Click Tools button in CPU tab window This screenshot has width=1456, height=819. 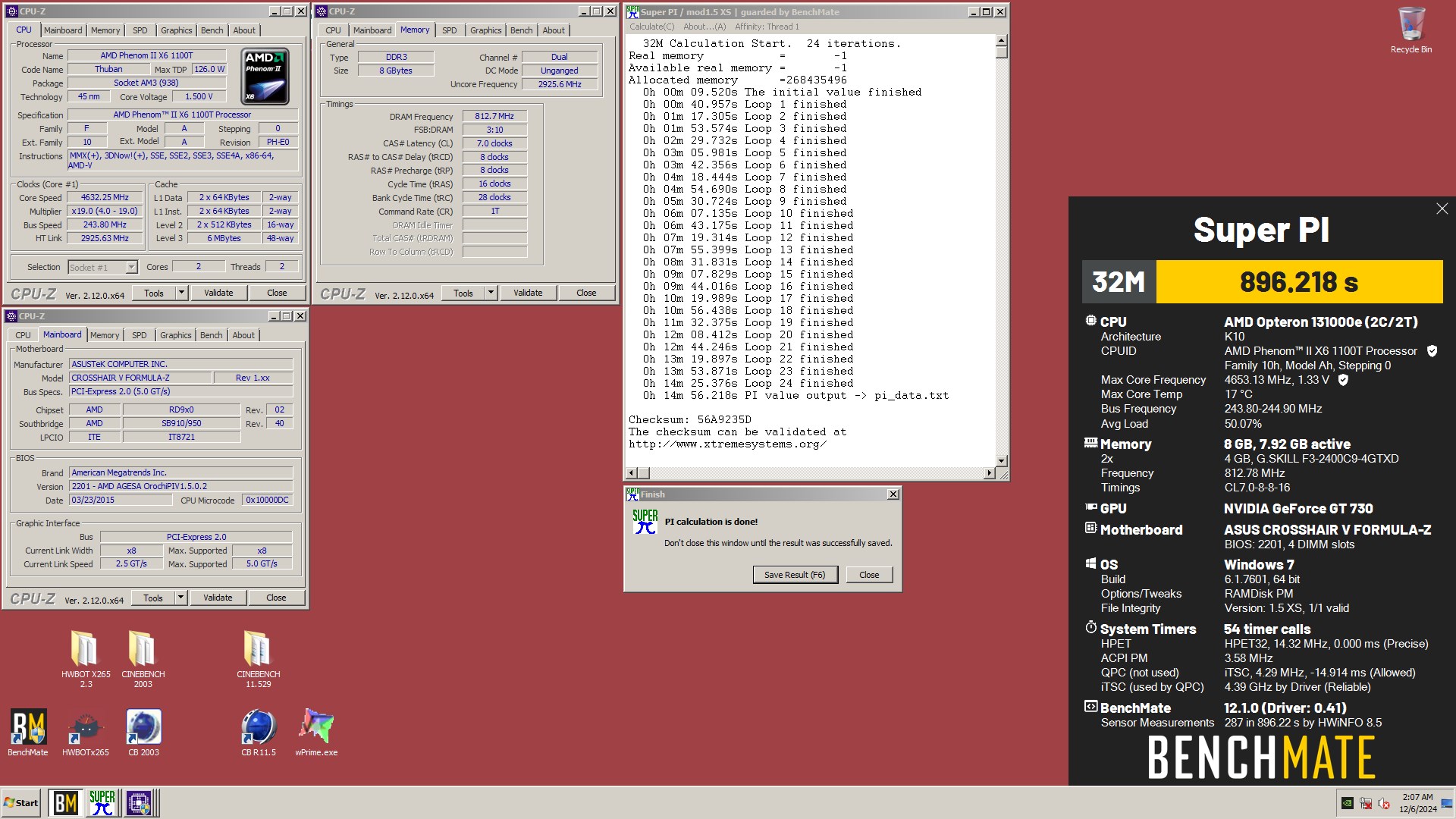(x=154, y=293)
